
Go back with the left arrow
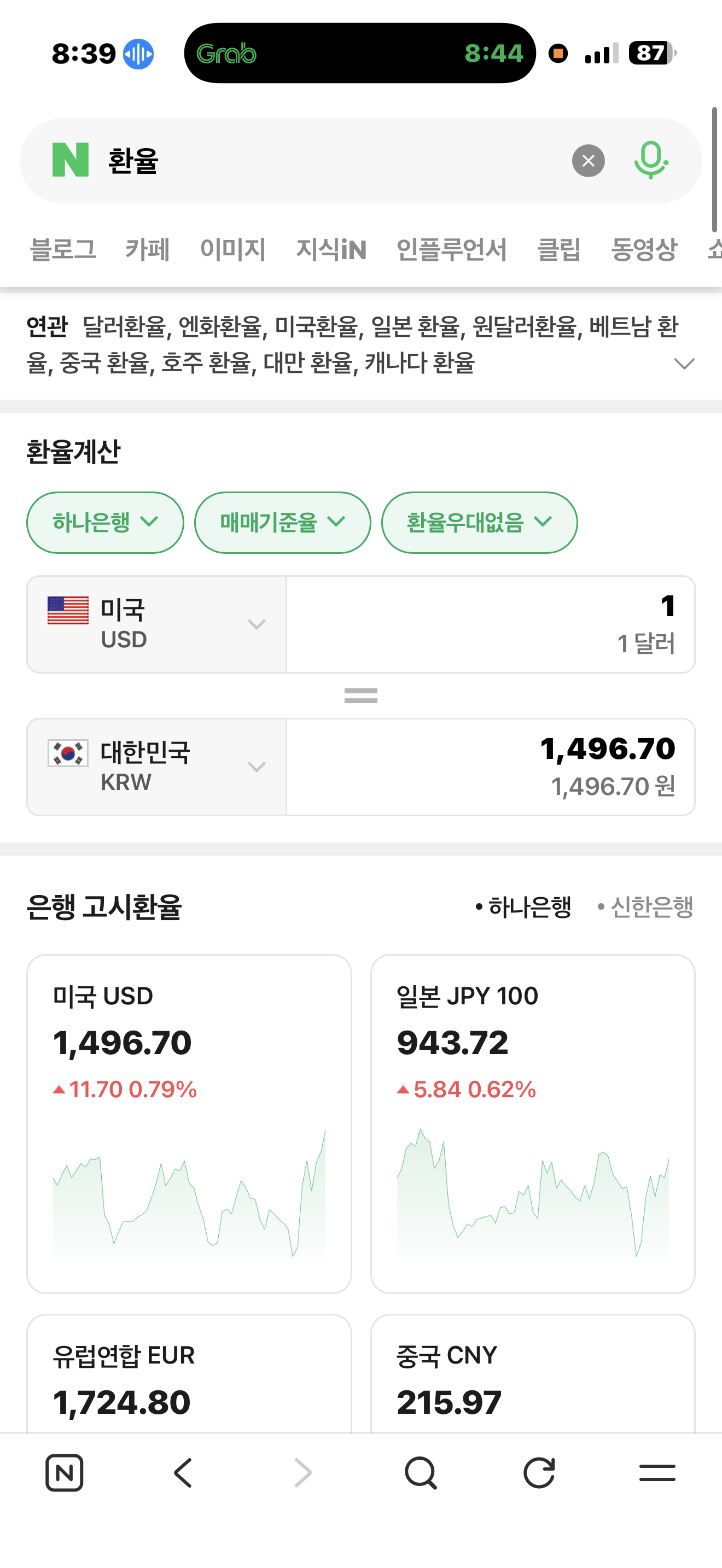pyautogui.click(x=183, y=1473)
